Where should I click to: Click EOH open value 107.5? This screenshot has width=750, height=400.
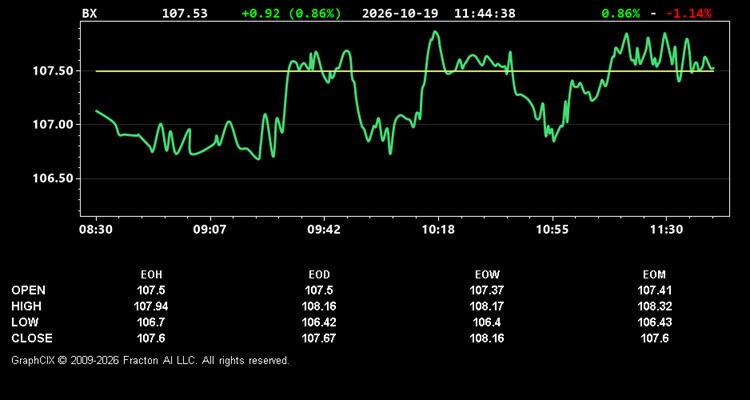point(151,290)
